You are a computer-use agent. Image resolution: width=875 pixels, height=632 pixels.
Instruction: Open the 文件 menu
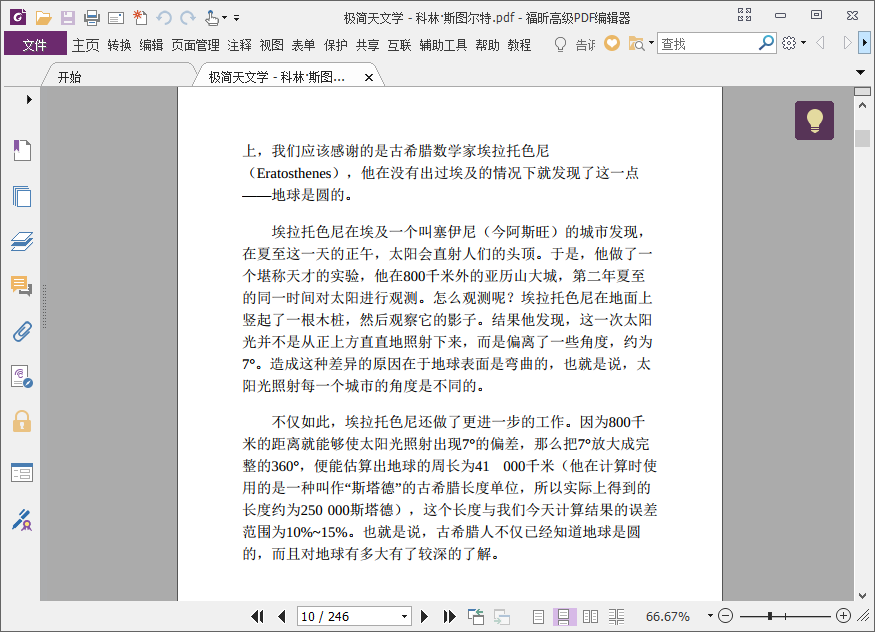pyautogui.click(x=35, y=45)
